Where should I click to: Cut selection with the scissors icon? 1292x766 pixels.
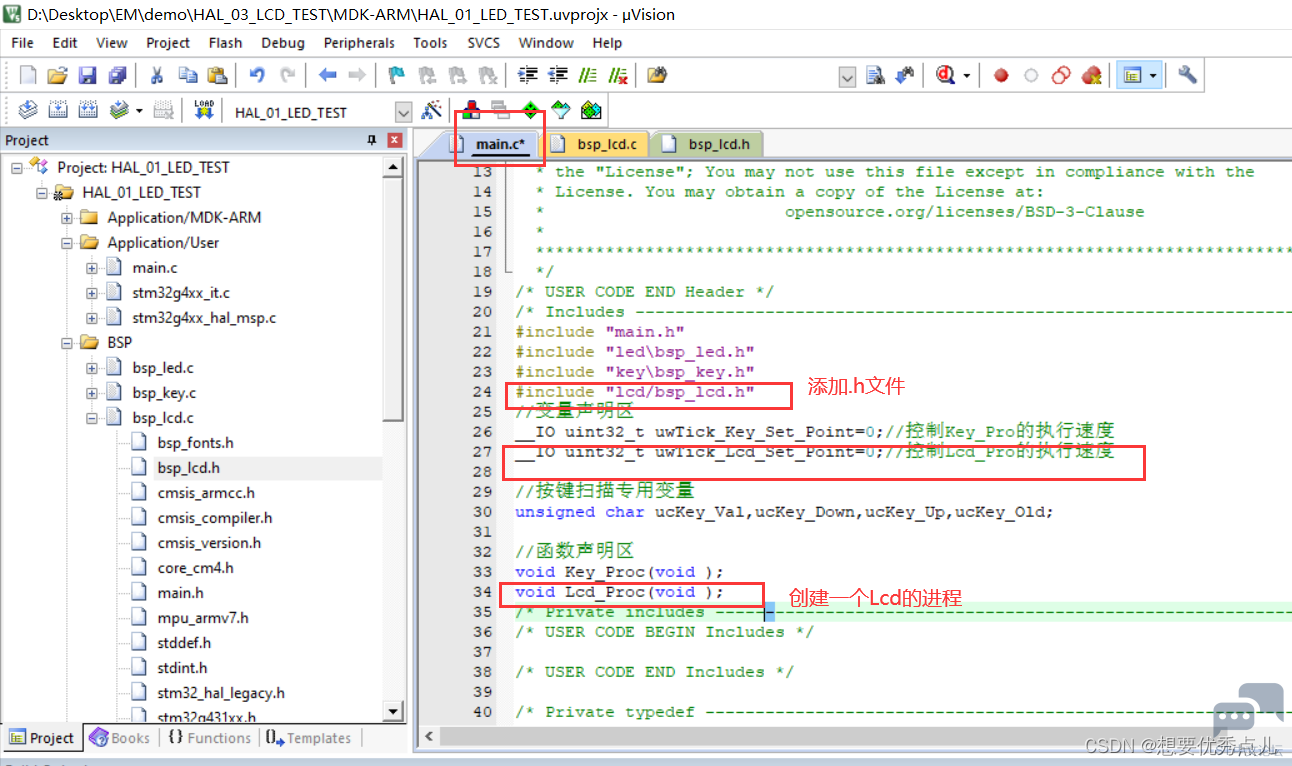[x=157, y=75]
